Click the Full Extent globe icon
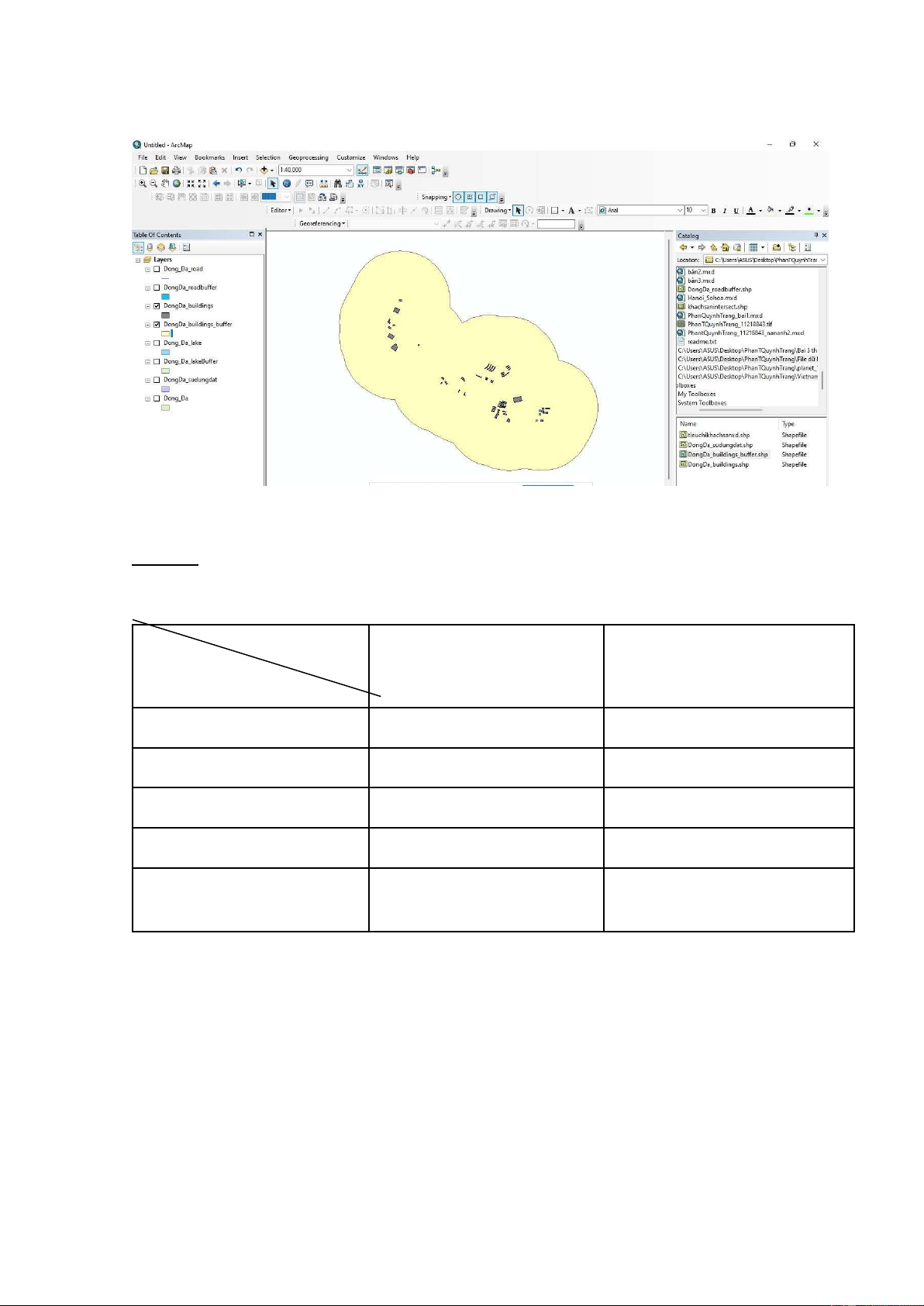Screen dimensions: 924x1306 177,184
